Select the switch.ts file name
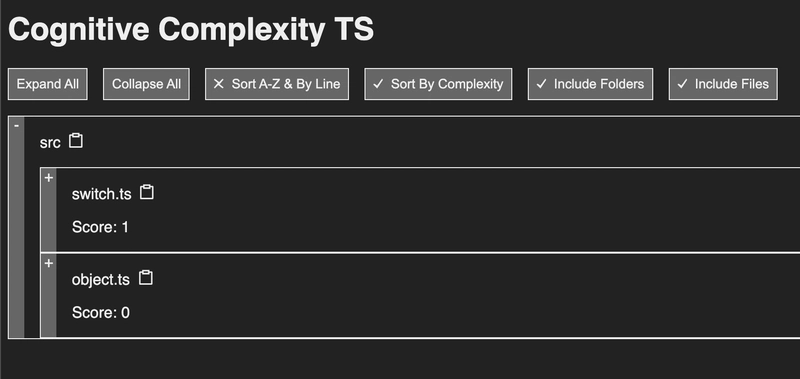 102,194
